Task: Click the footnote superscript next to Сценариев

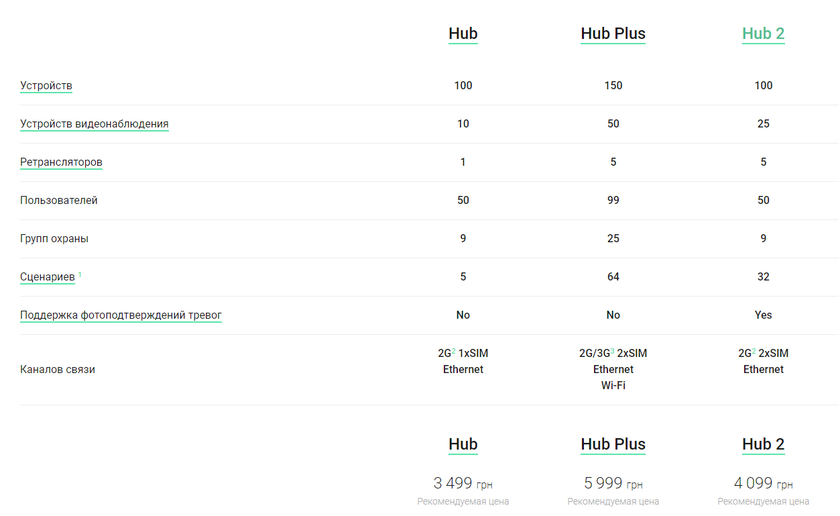Action: (x=80, y=274)
